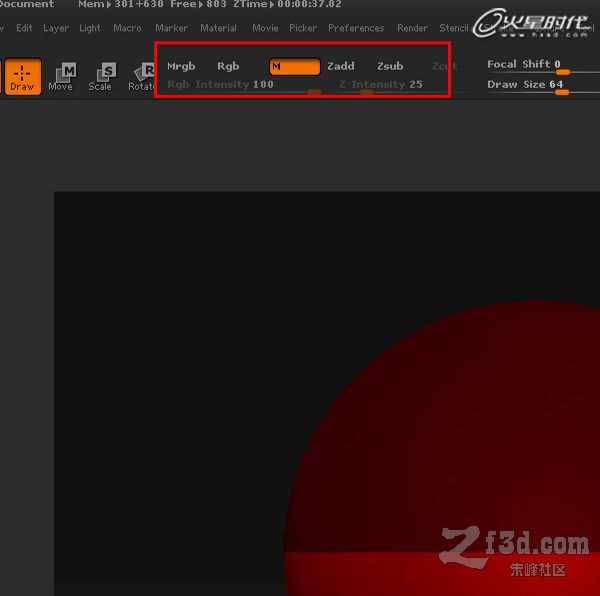Select the Move tool
Image resolution: width=600 pixels, height=596 pixels.
point(61,77)
